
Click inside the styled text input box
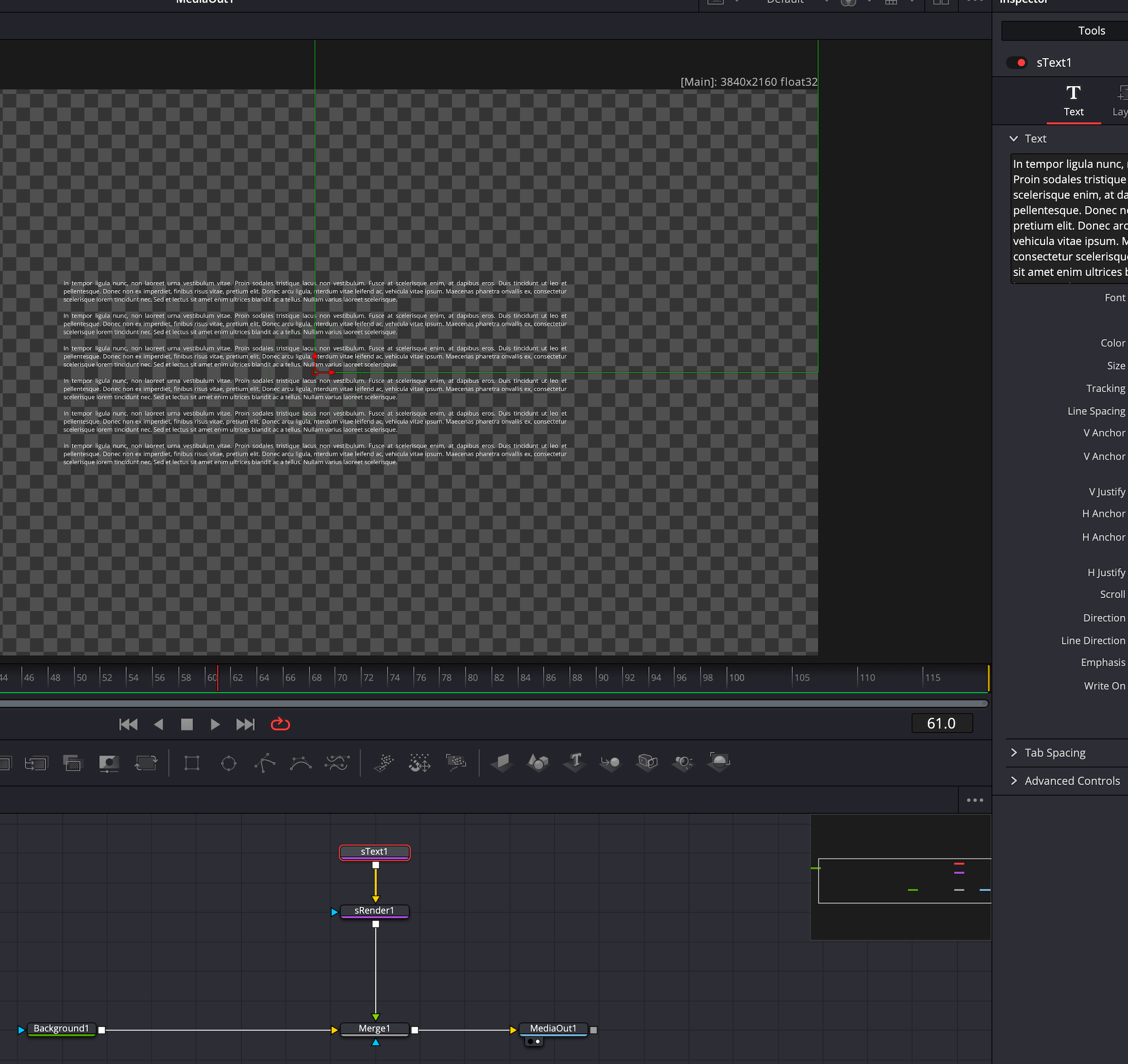[1069, 218]
